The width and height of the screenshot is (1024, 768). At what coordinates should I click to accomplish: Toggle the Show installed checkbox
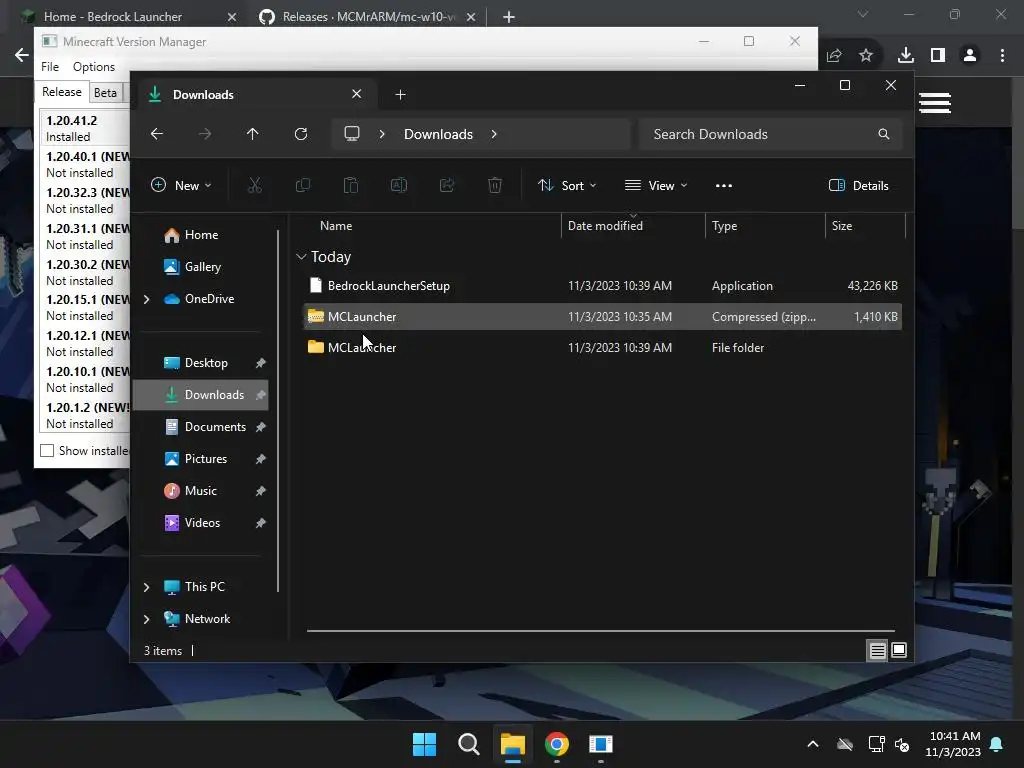(47, 451)
